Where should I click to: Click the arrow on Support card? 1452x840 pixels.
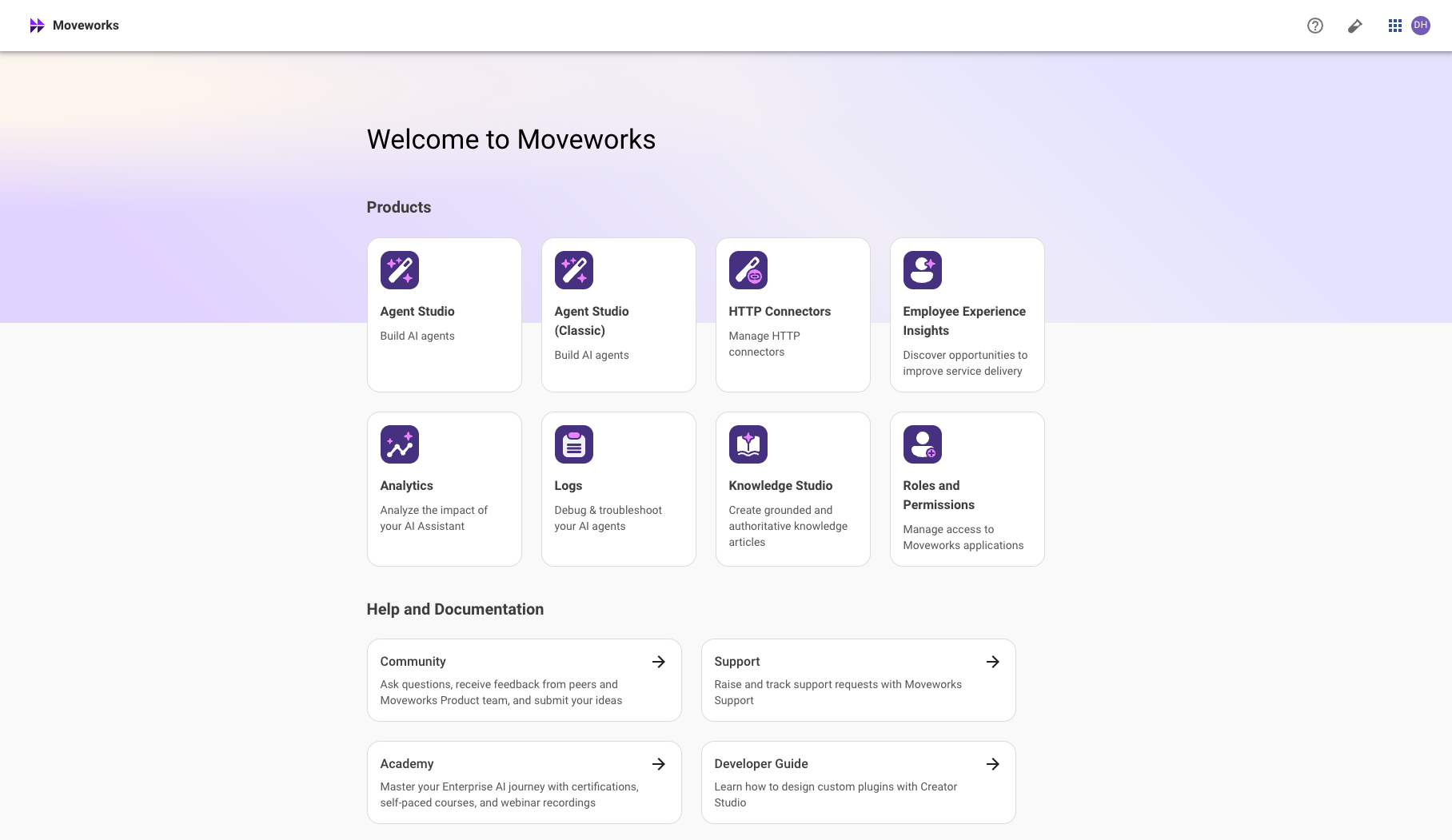tap(993, 662)
